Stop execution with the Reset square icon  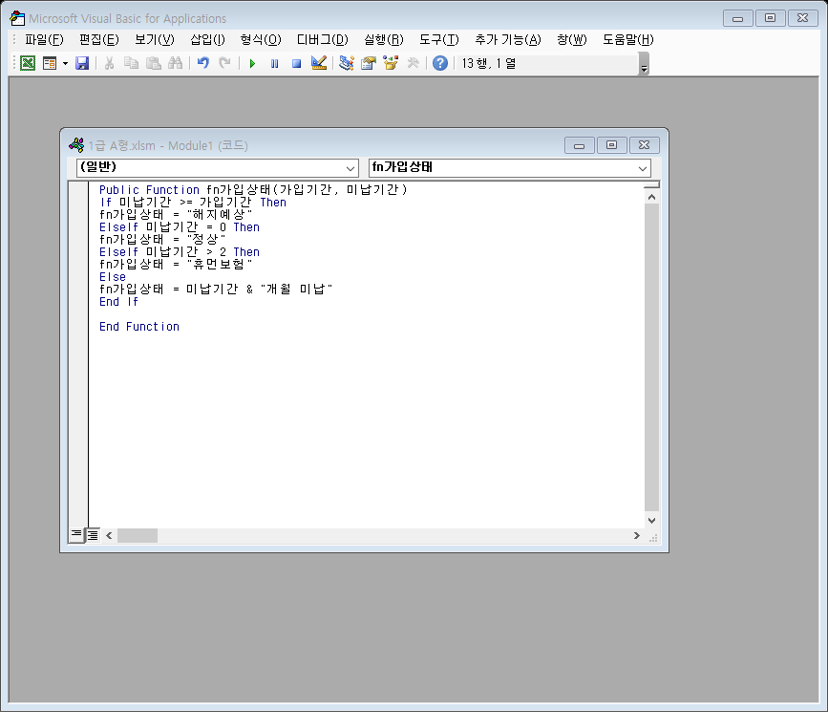click(x=296, y=63)
